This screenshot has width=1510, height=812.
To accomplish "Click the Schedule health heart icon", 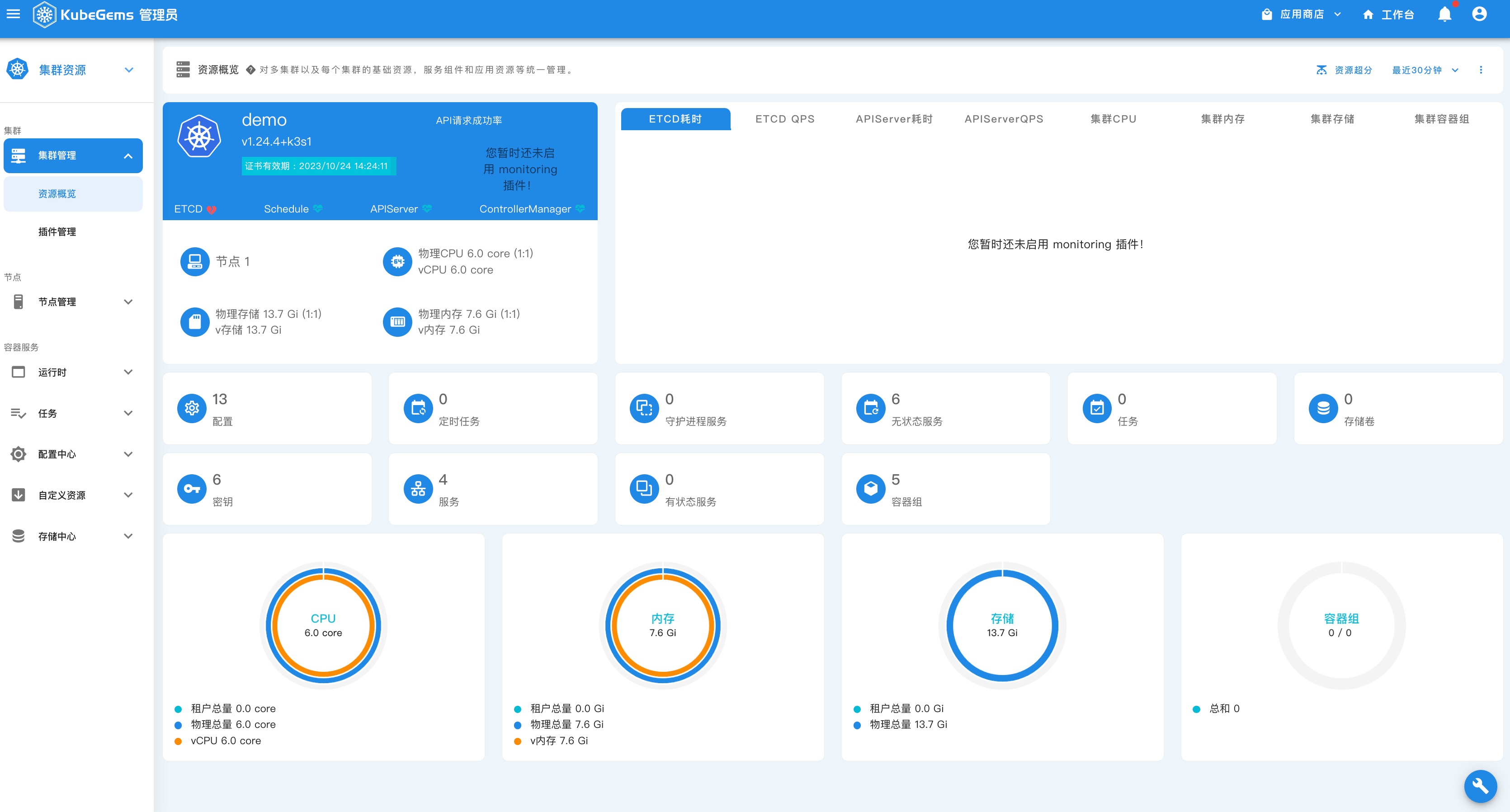I will coord(318,209).
